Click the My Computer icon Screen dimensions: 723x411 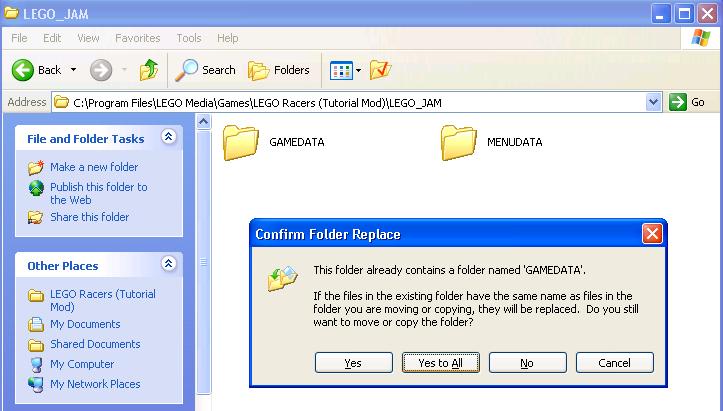tap(36, 364)
